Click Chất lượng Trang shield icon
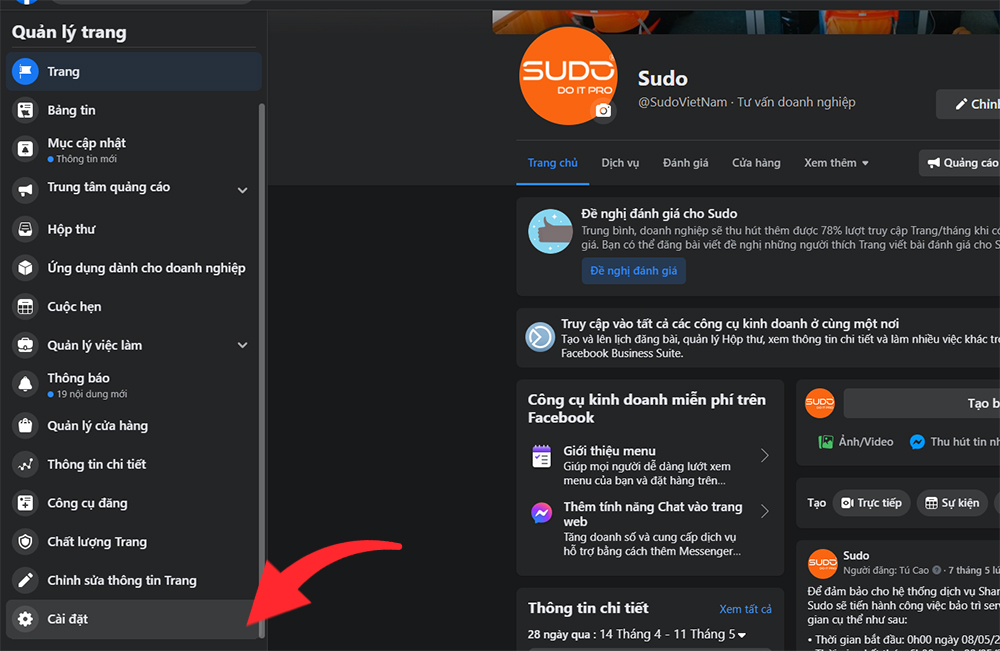Viewport: 1000px width, 651px height. [x=25, y=542]
